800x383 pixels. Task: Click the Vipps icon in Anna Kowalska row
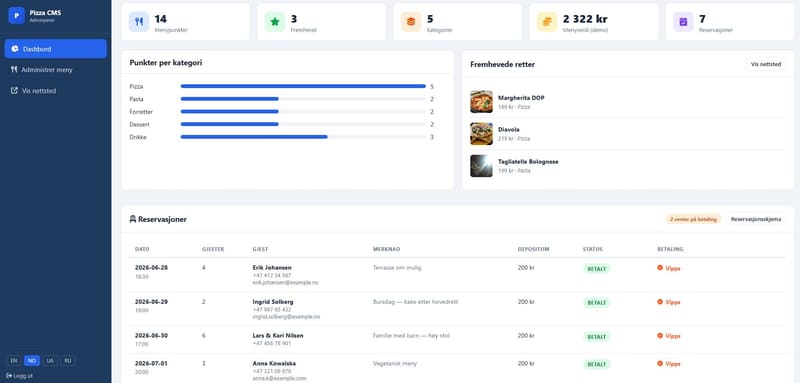660,364
